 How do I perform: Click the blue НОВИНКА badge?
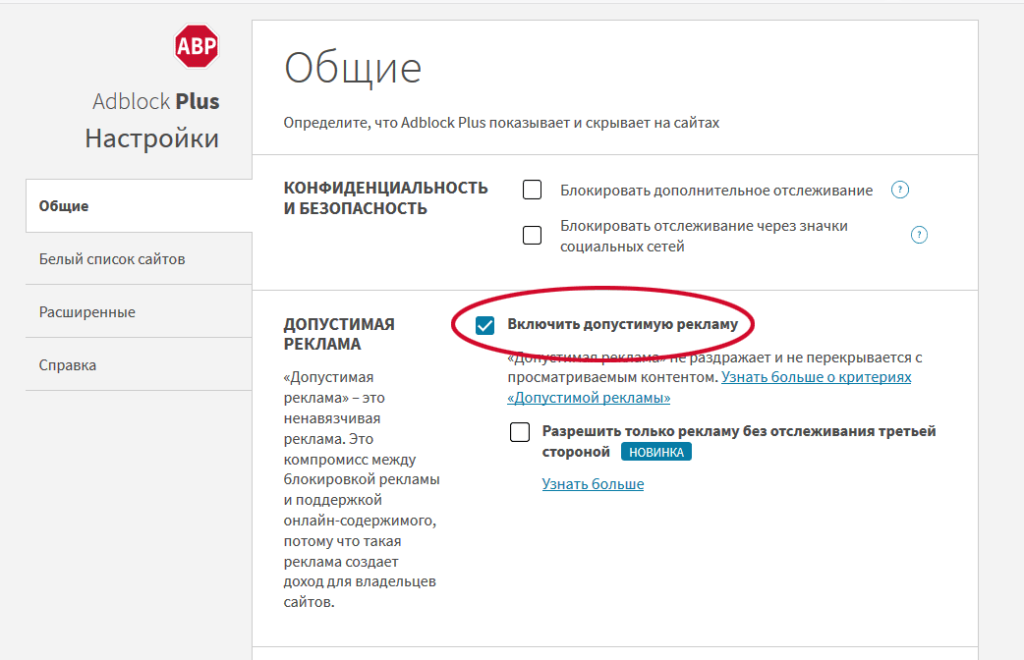coord(656,452)
